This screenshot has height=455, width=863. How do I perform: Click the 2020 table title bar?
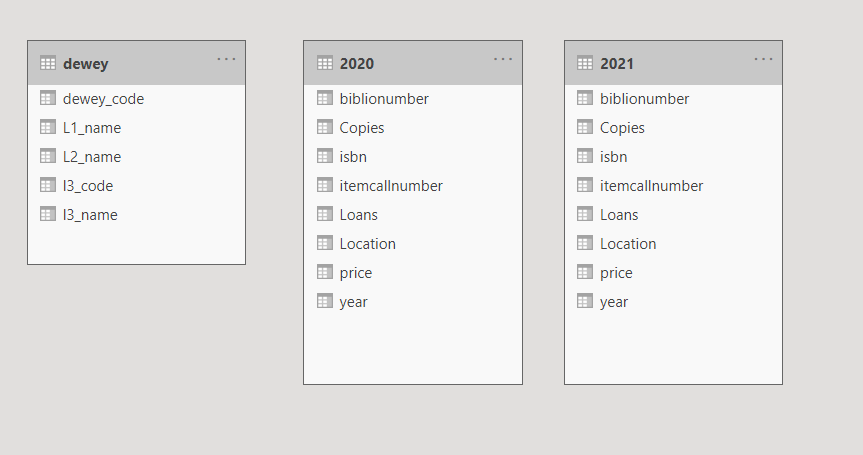(420, 63)
